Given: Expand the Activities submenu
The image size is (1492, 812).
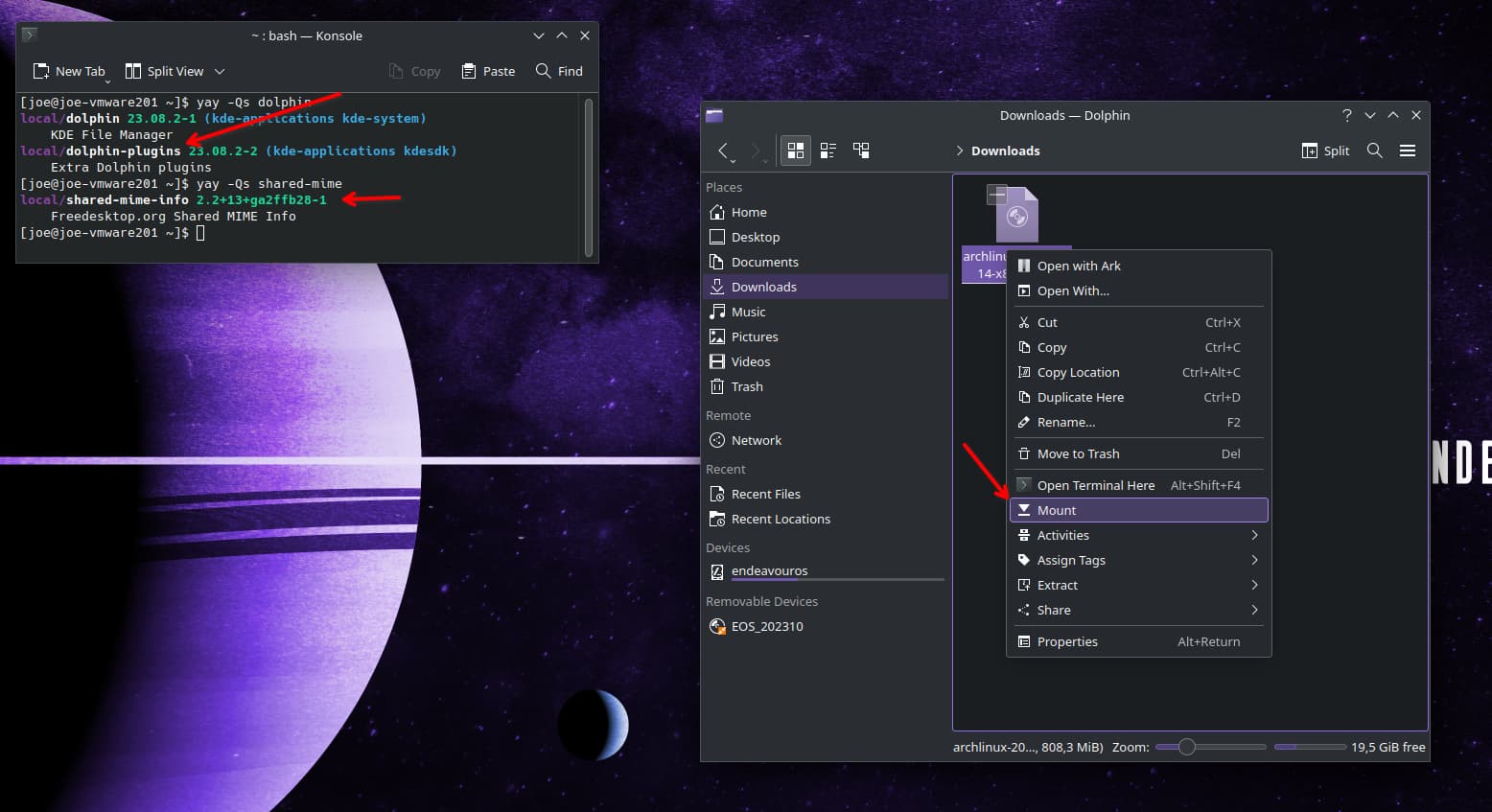Looking at the screenshot, I should pyautogui.click(x=1139, y=535).
